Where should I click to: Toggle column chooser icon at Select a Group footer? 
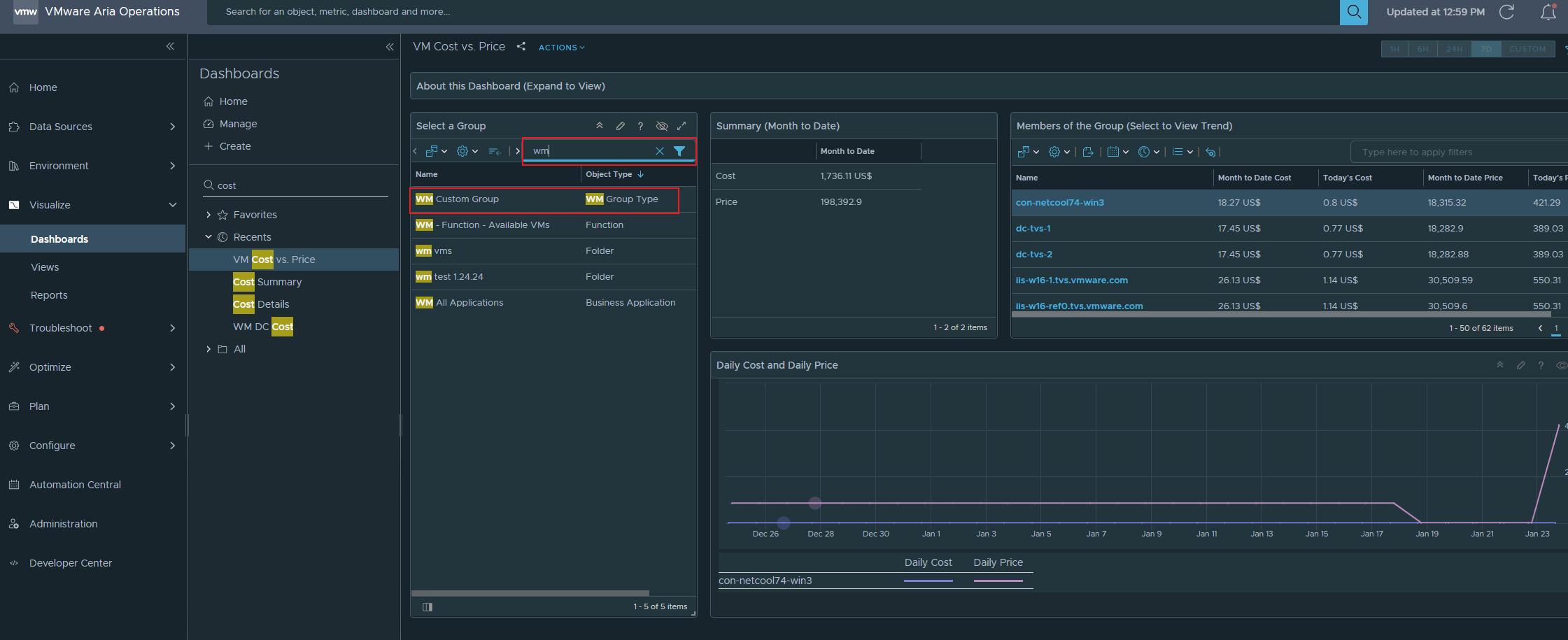coord(428,606)
